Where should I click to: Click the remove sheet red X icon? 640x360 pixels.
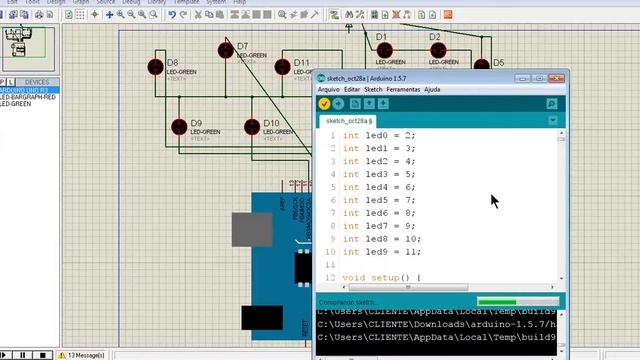396,15
